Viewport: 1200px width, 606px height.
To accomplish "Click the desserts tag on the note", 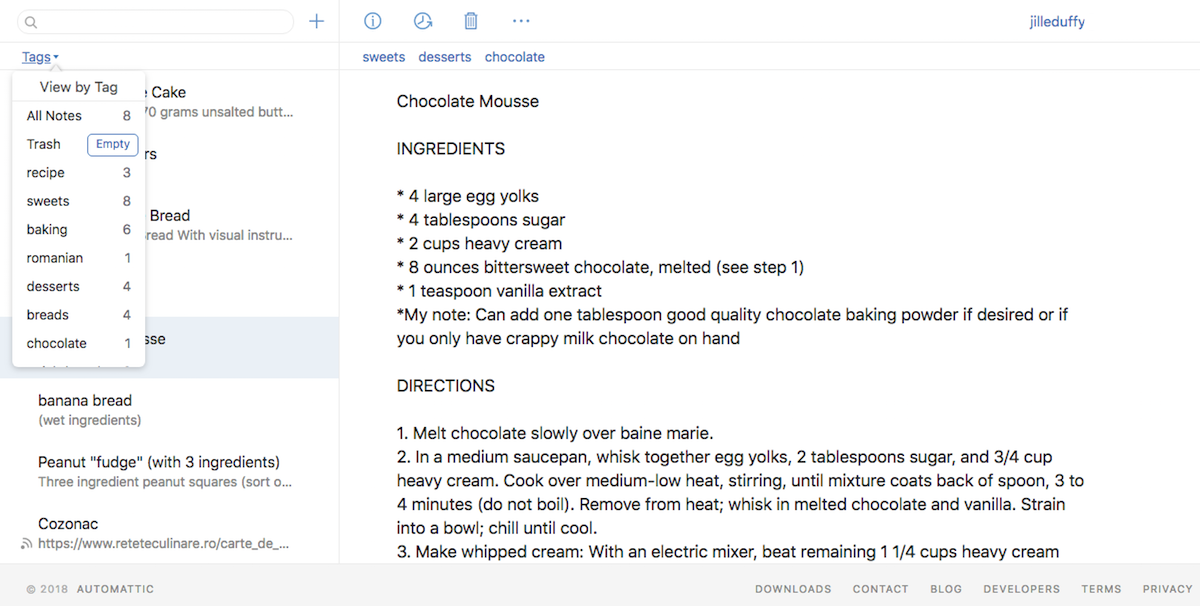I will pyautogui.click(x=445, y=57).
